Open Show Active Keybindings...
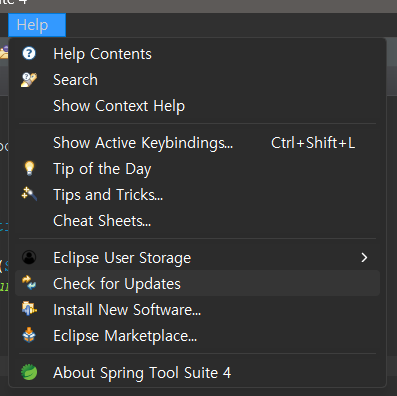The height and width of the screenshot is (396, 397). point(143,143)
